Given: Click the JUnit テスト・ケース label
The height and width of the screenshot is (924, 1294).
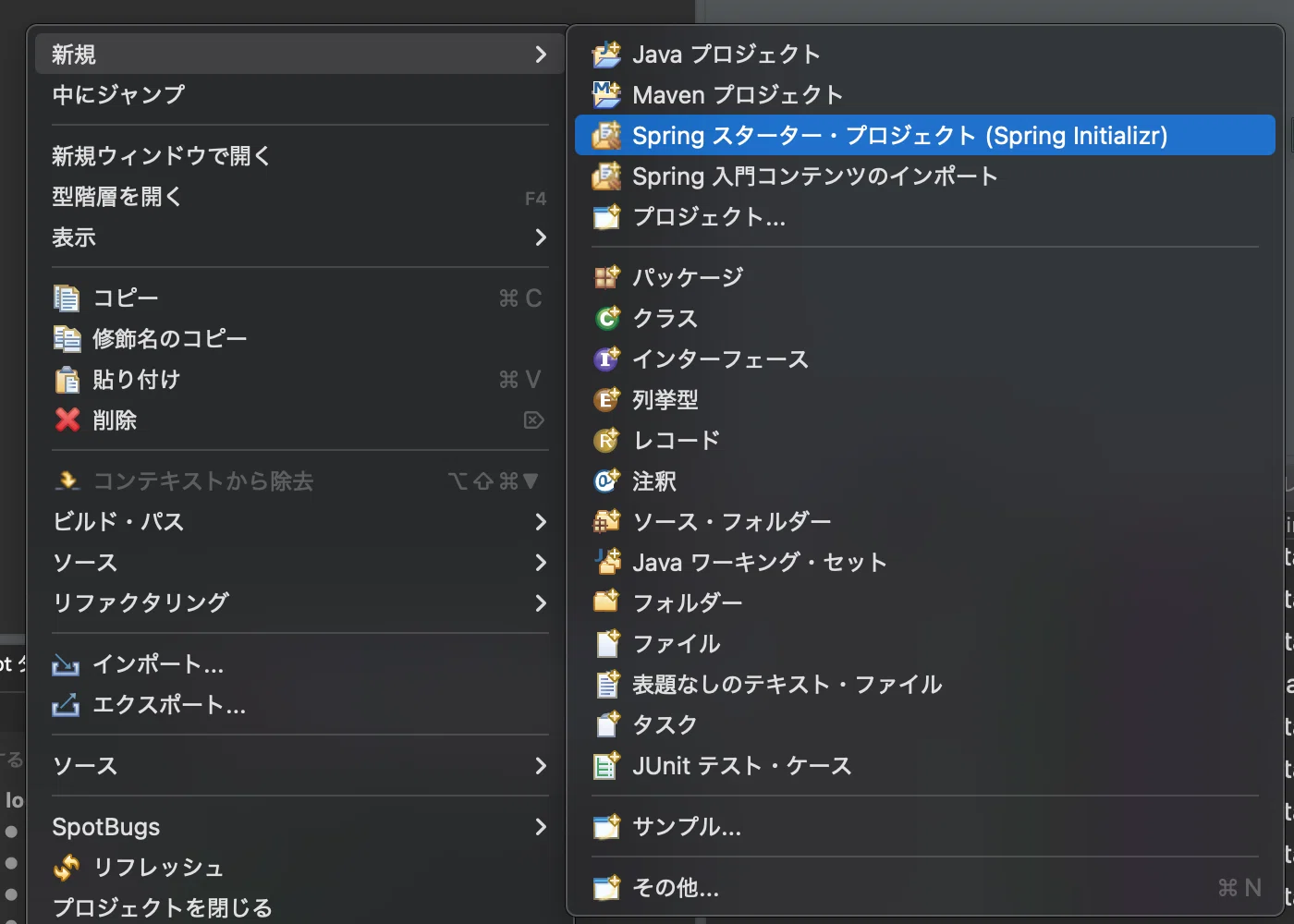Looking at the screenshot, I should tap(741, 766).
